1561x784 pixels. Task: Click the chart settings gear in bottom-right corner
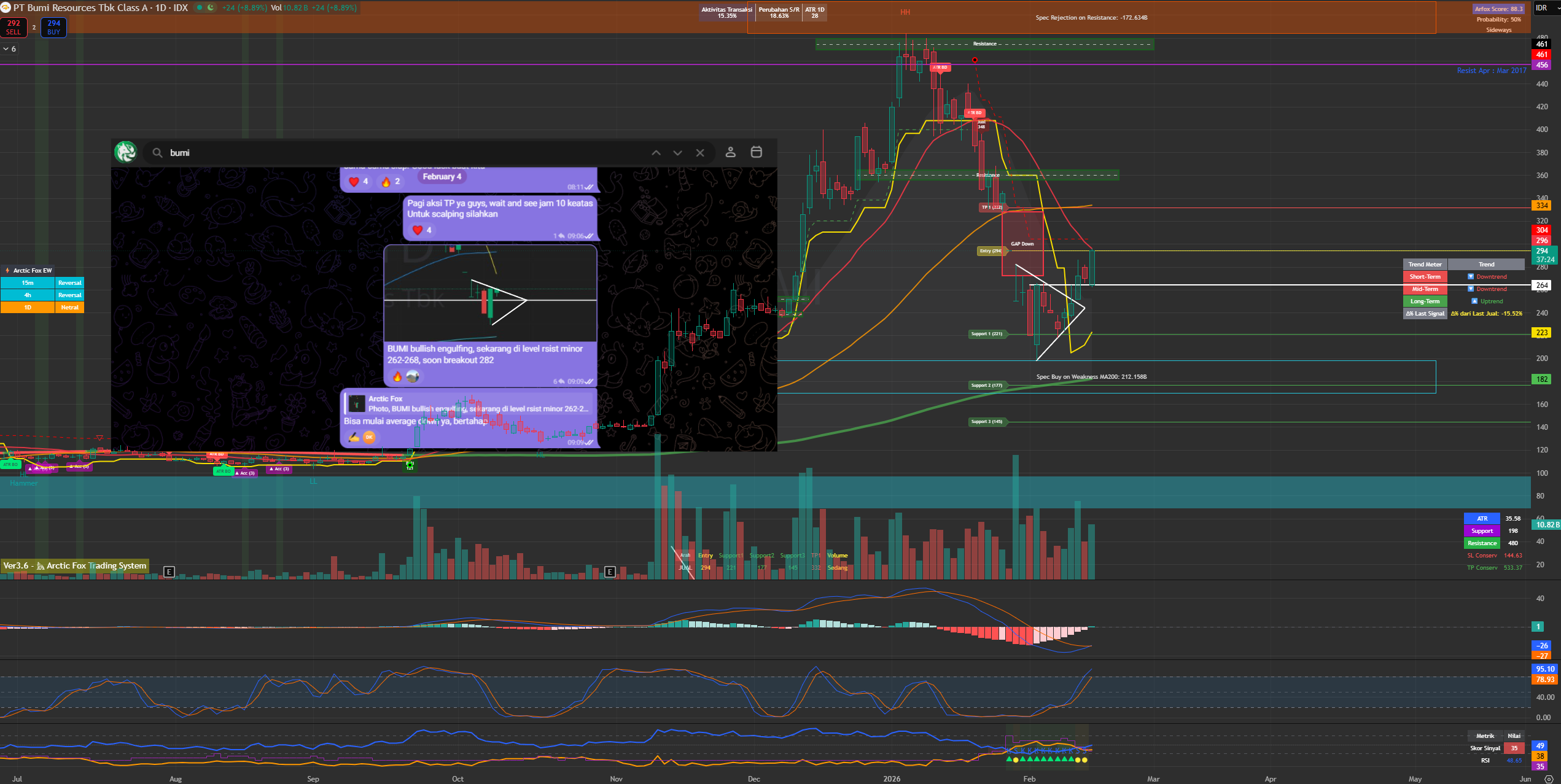tap(1549, 778)
